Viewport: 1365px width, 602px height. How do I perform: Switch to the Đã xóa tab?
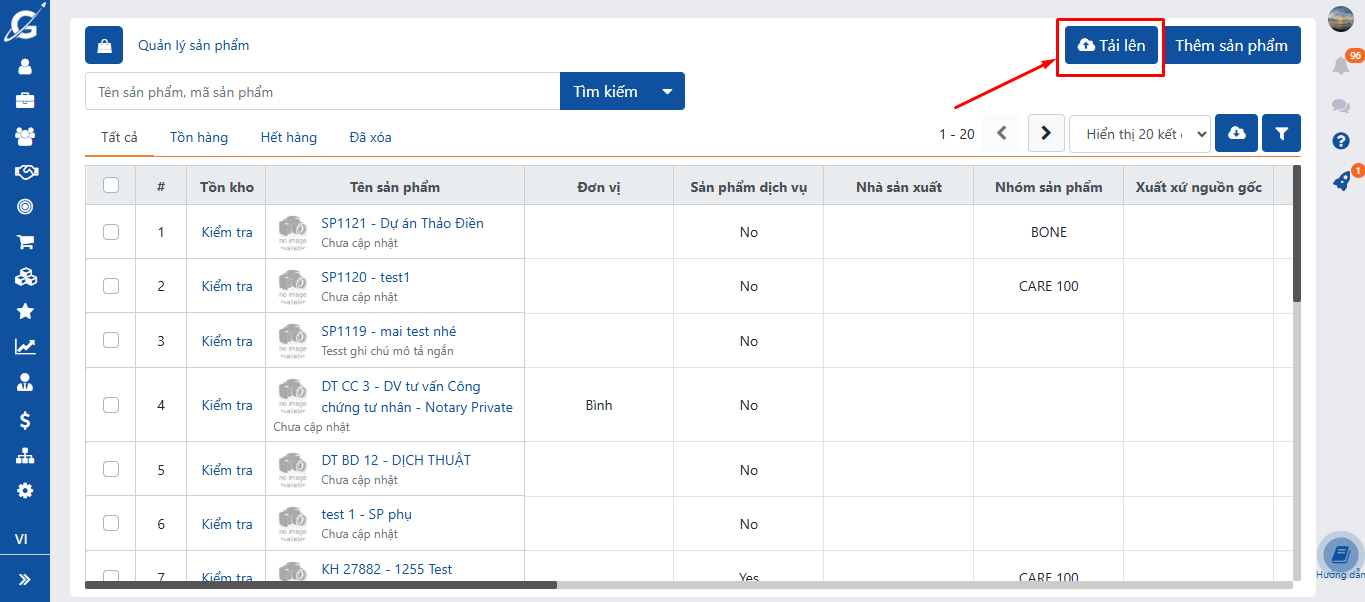click(x=370, y=137)
